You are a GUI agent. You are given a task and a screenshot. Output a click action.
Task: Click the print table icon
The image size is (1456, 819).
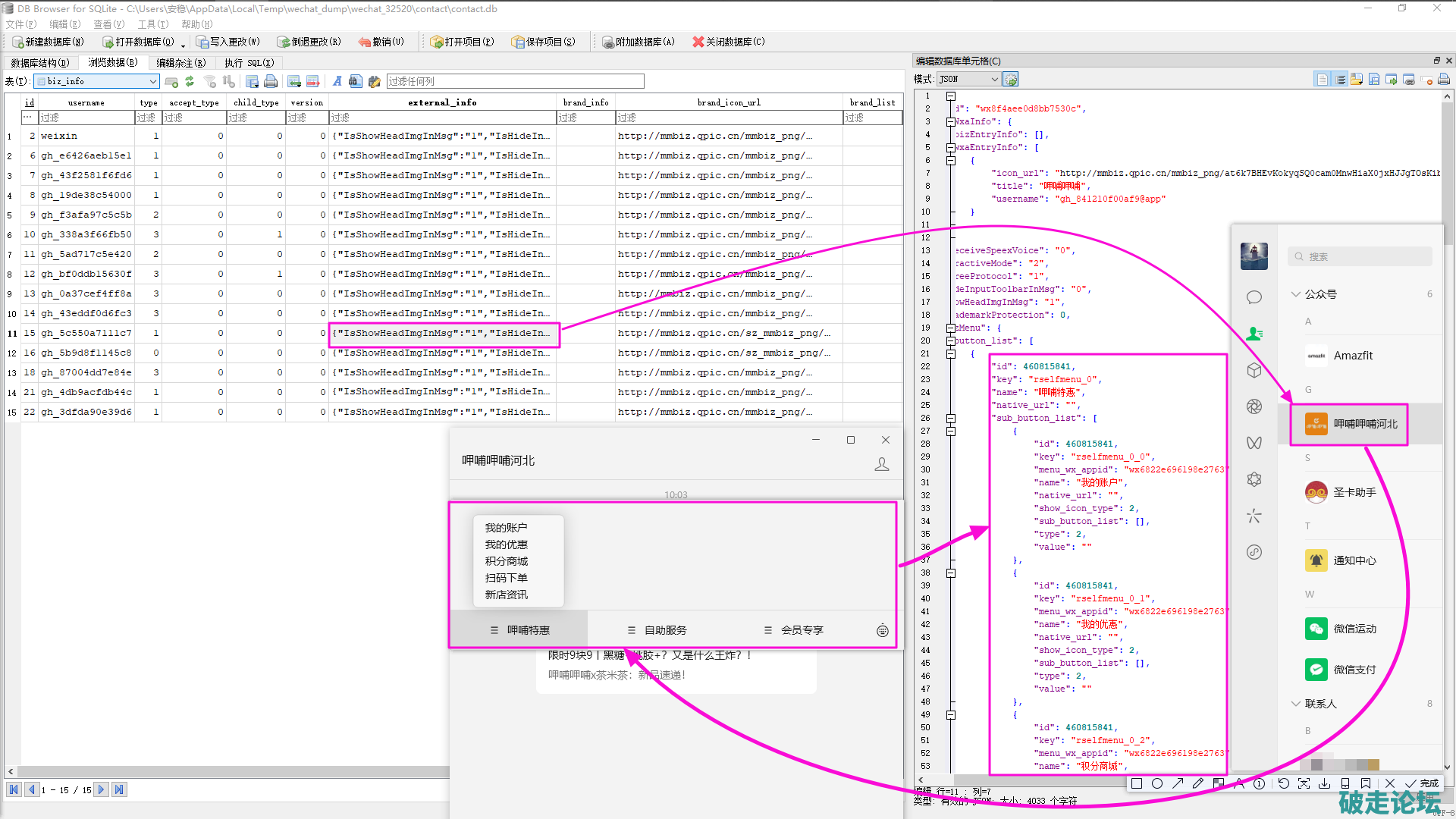coord(271,81)
